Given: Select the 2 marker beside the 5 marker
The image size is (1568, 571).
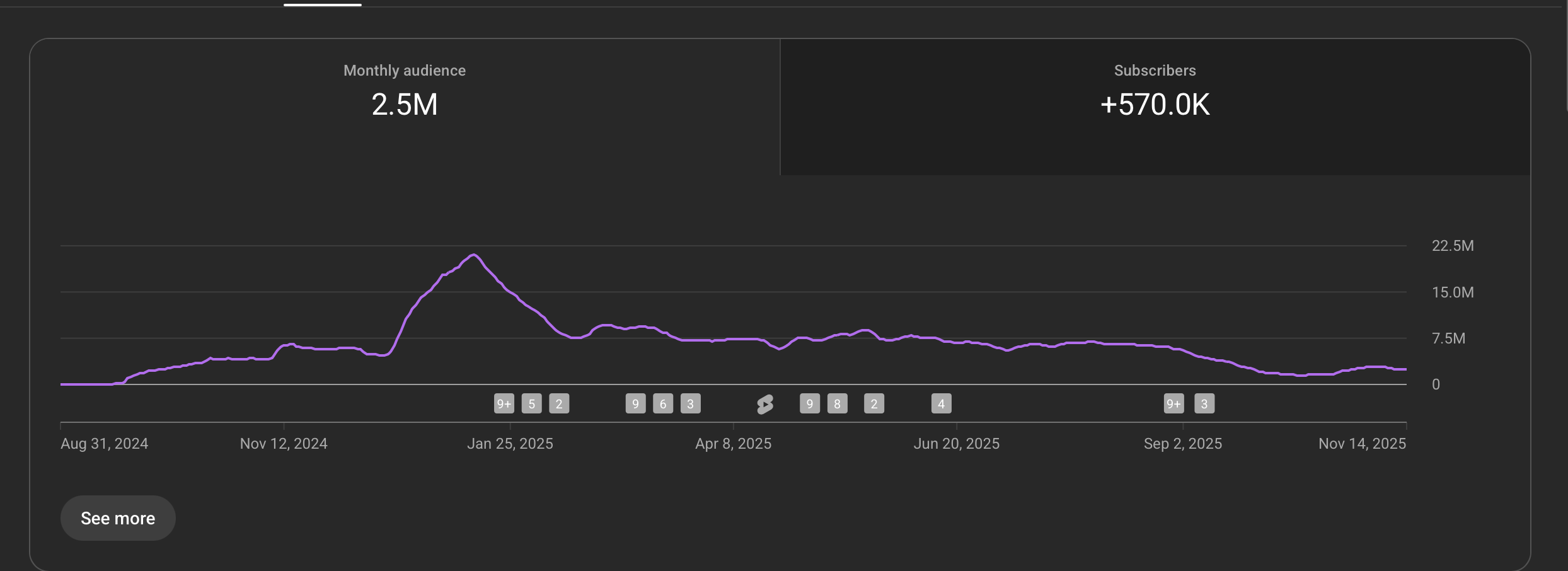Looking at the screenshot, I should coord(559,404).
